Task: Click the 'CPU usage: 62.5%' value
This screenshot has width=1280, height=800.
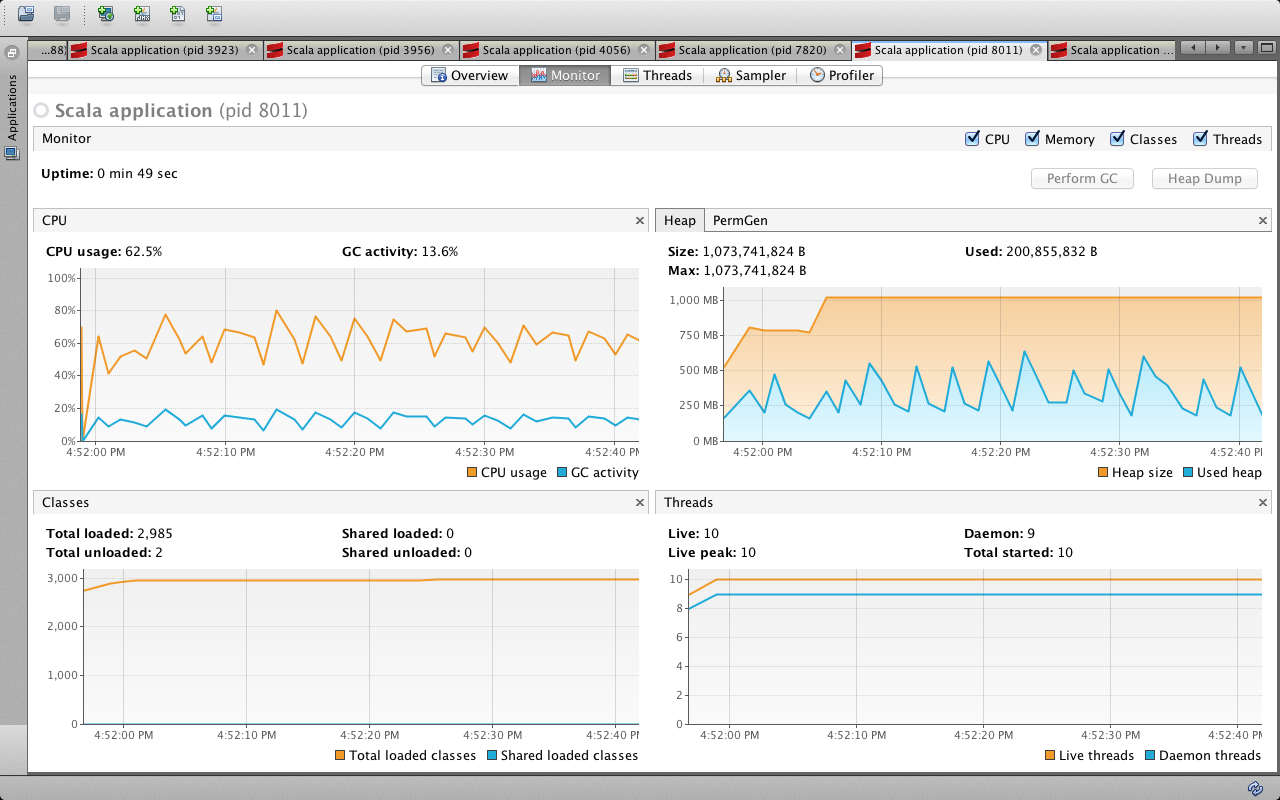Action: (104, 252)
